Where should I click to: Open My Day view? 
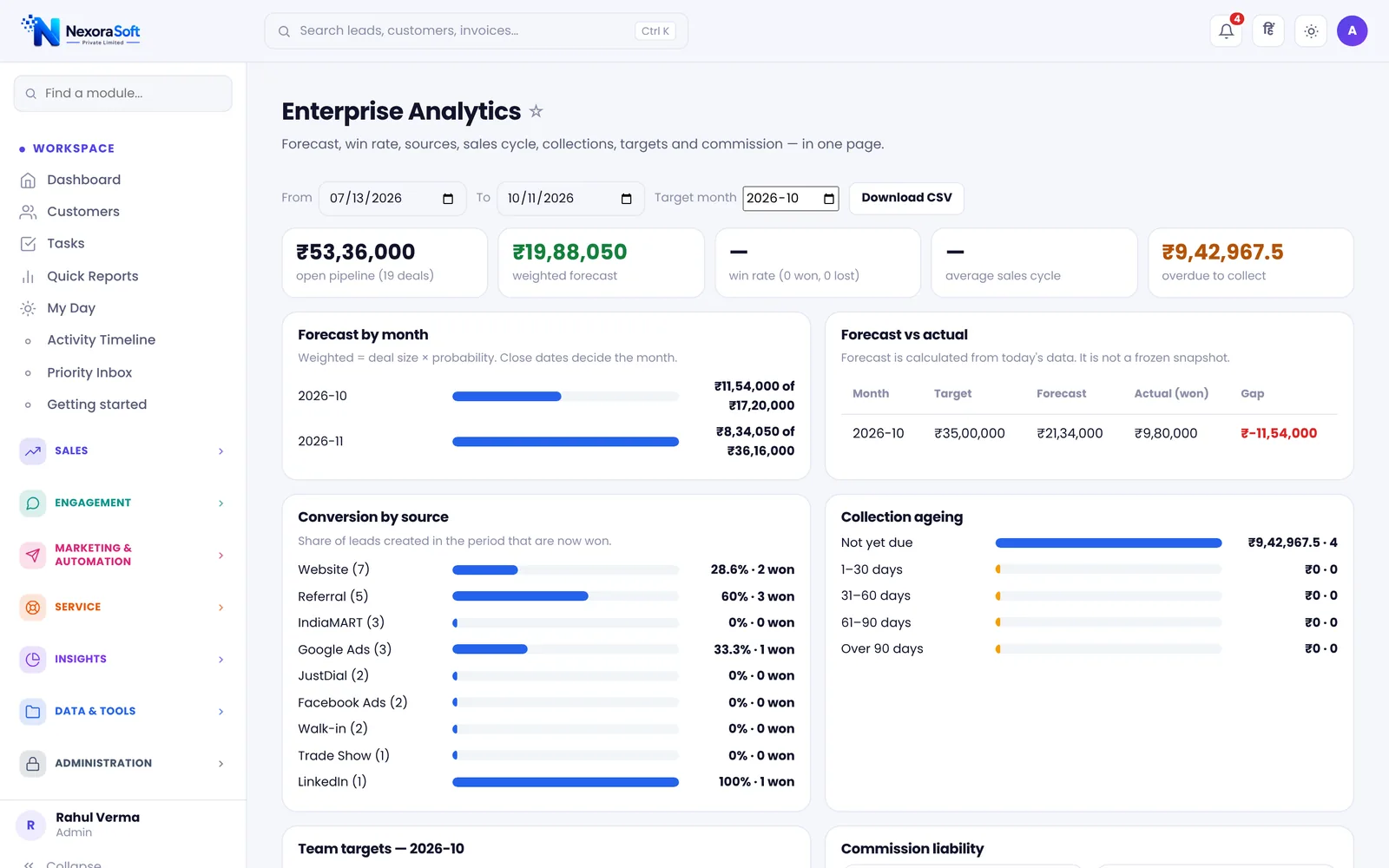[122, 308]
